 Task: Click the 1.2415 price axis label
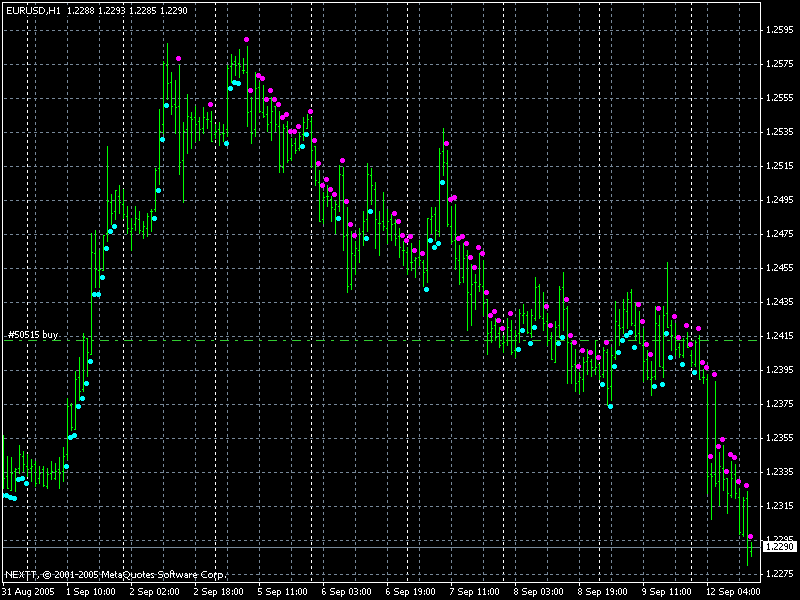(x=778, y=336)
